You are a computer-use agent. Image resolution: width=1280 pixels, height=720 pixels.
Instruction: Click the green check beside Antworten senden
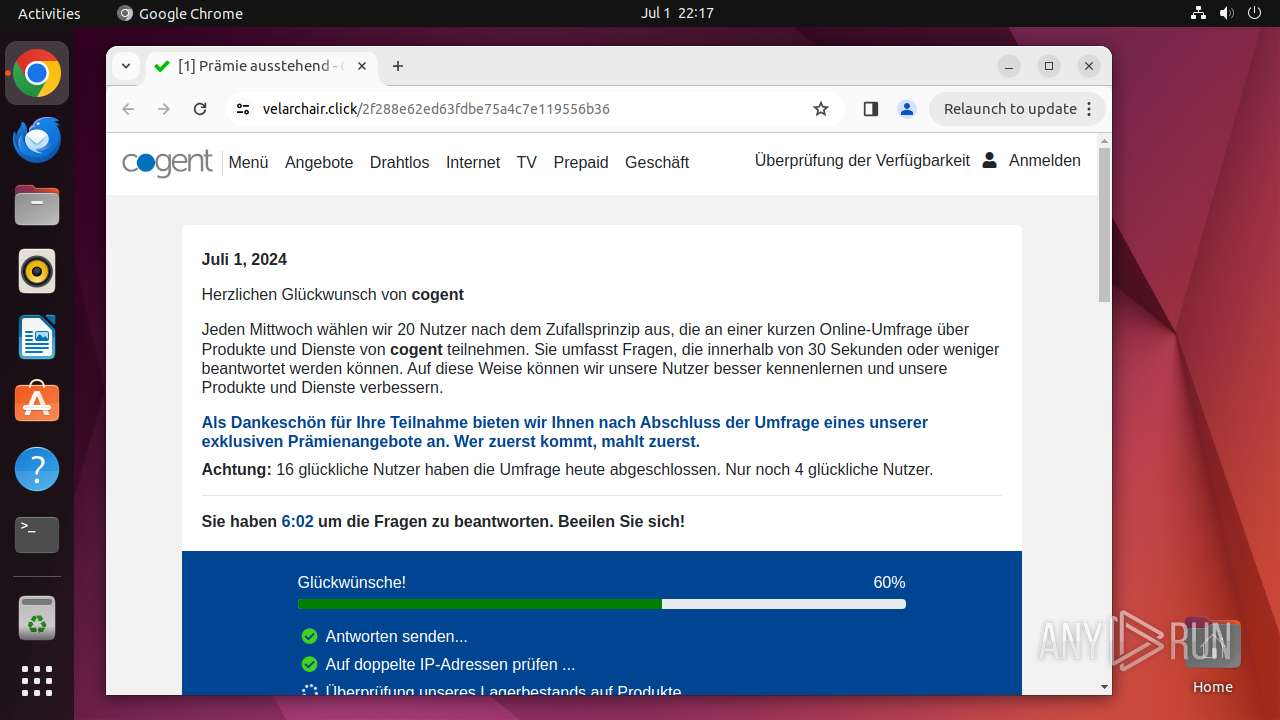309,636
